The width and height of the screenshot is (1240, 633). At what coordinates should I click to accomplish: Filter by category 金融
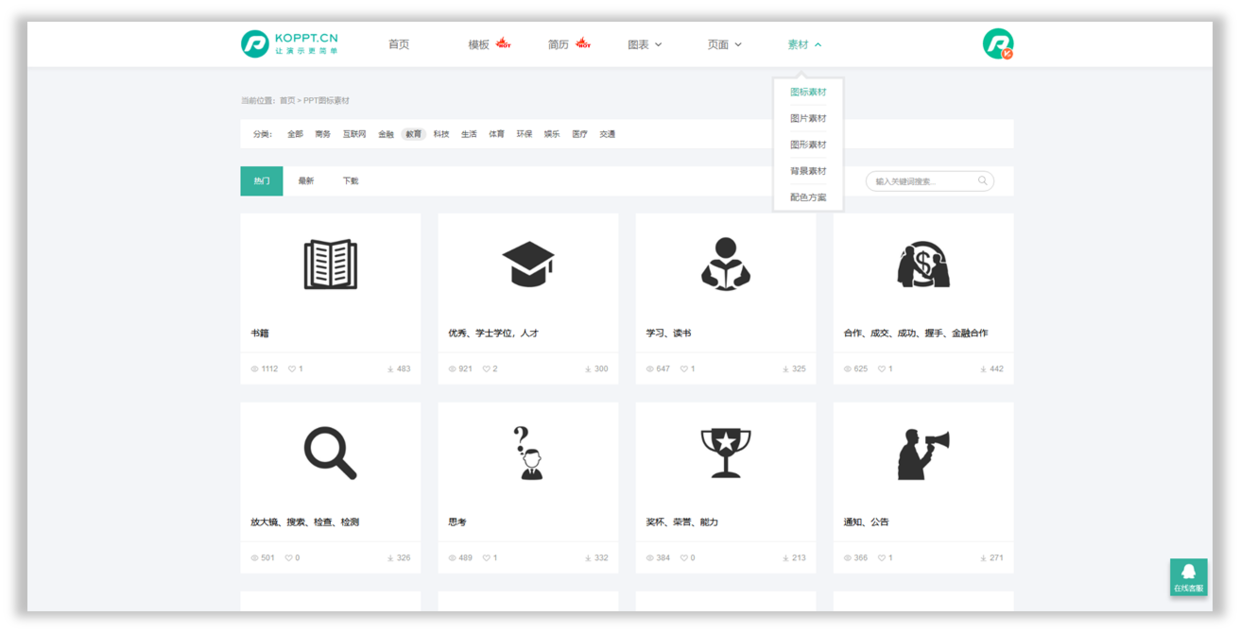386,134
